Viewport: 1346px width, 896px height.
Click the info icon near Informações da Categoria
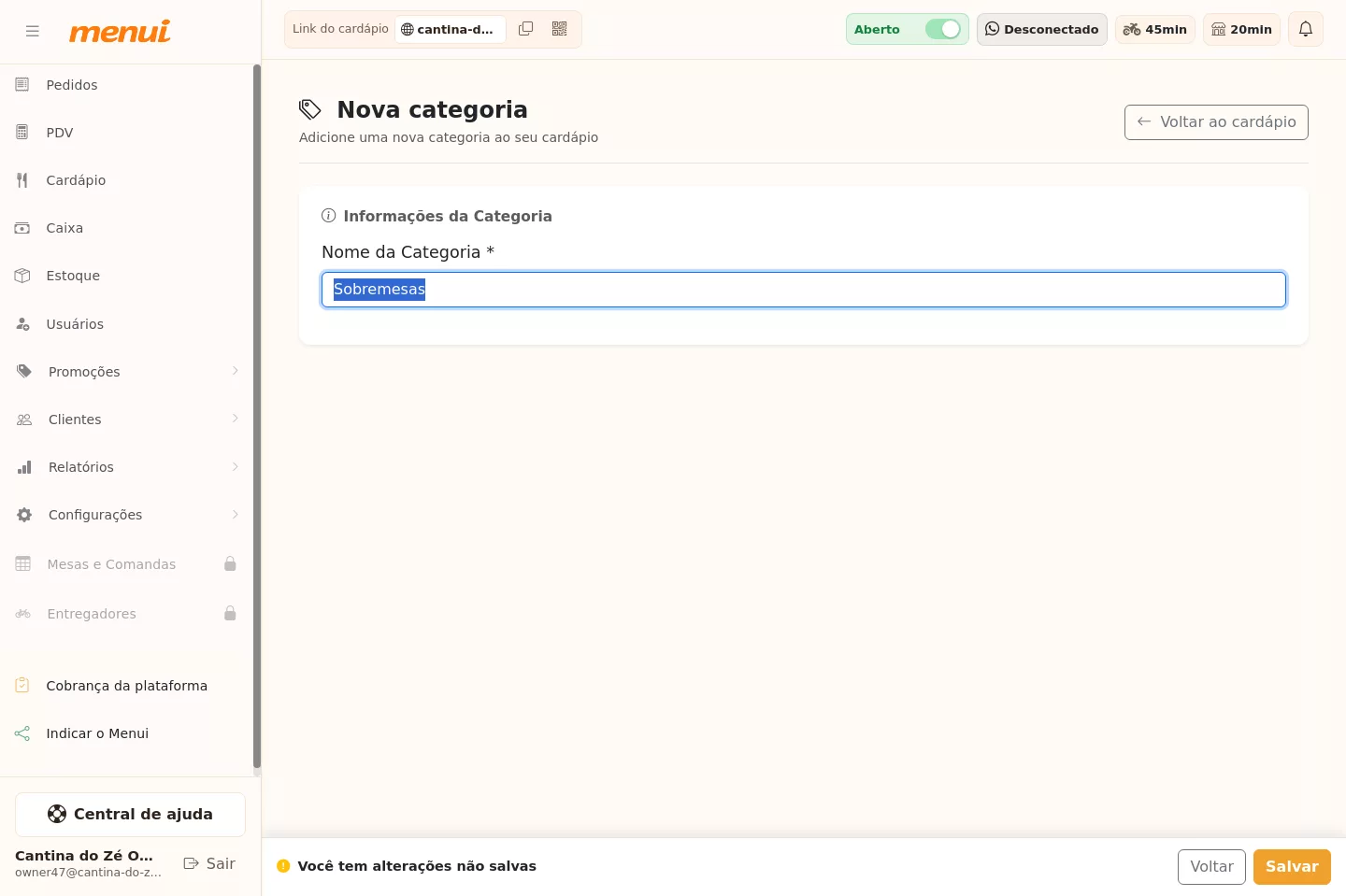click(x=328, y=216)
